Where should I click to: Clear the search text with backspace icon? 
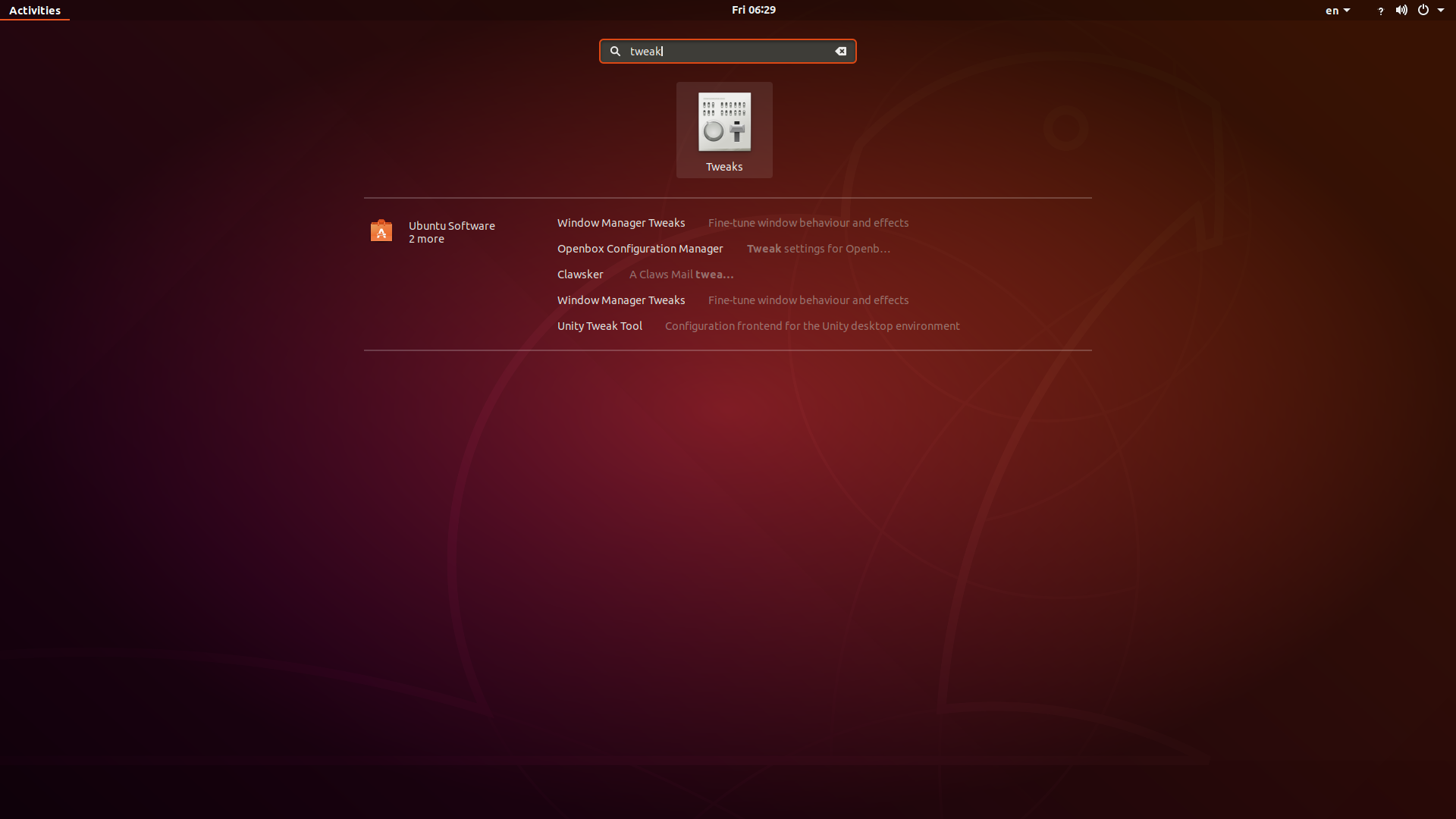click(840, 52)
